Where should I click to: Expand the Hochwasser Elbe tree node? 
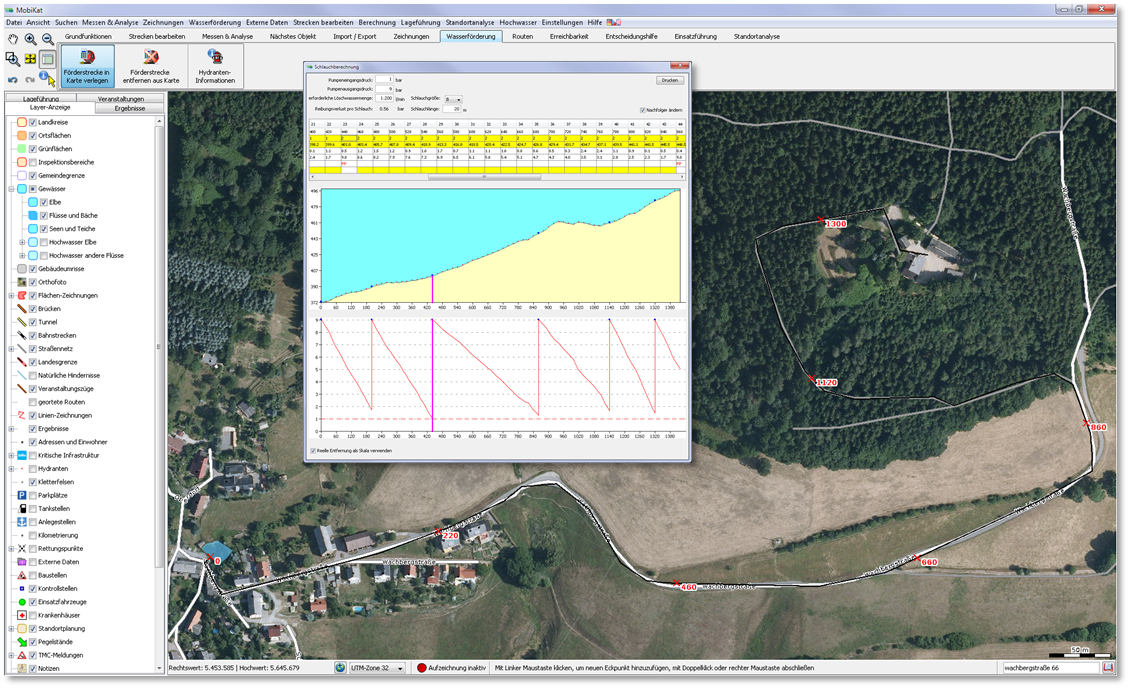tap(22, 242)
